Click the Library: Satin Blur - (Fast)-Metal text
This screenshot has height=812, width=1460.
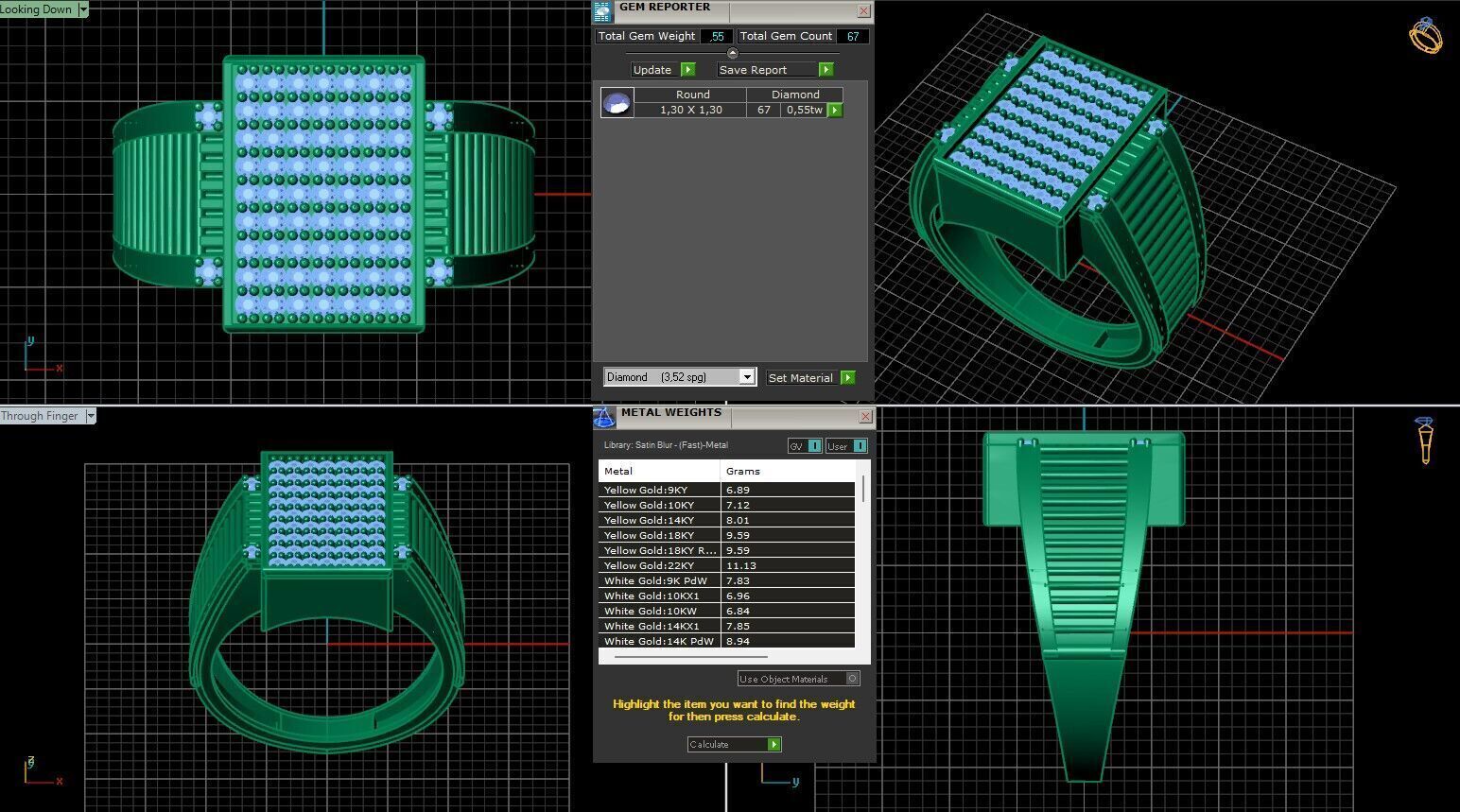[x=666, y=445]
